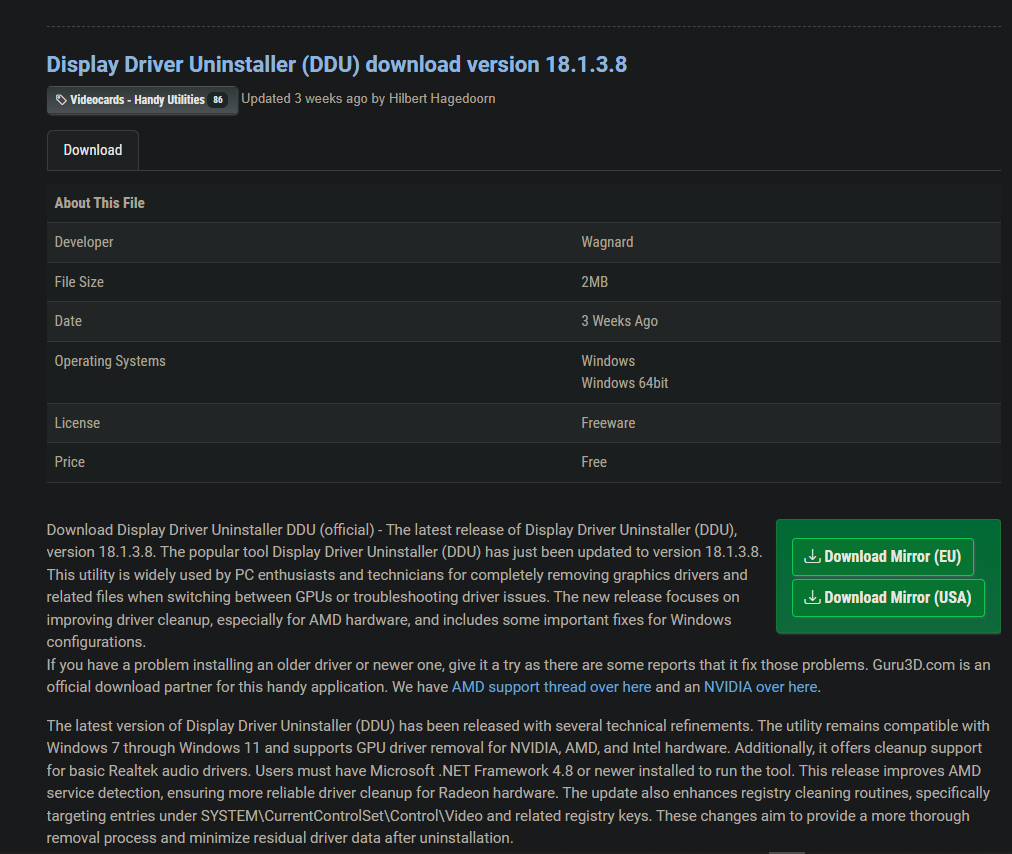The image size is (1012, 854).
Task: Click the License row label
Action: click(x=77, y=423)
